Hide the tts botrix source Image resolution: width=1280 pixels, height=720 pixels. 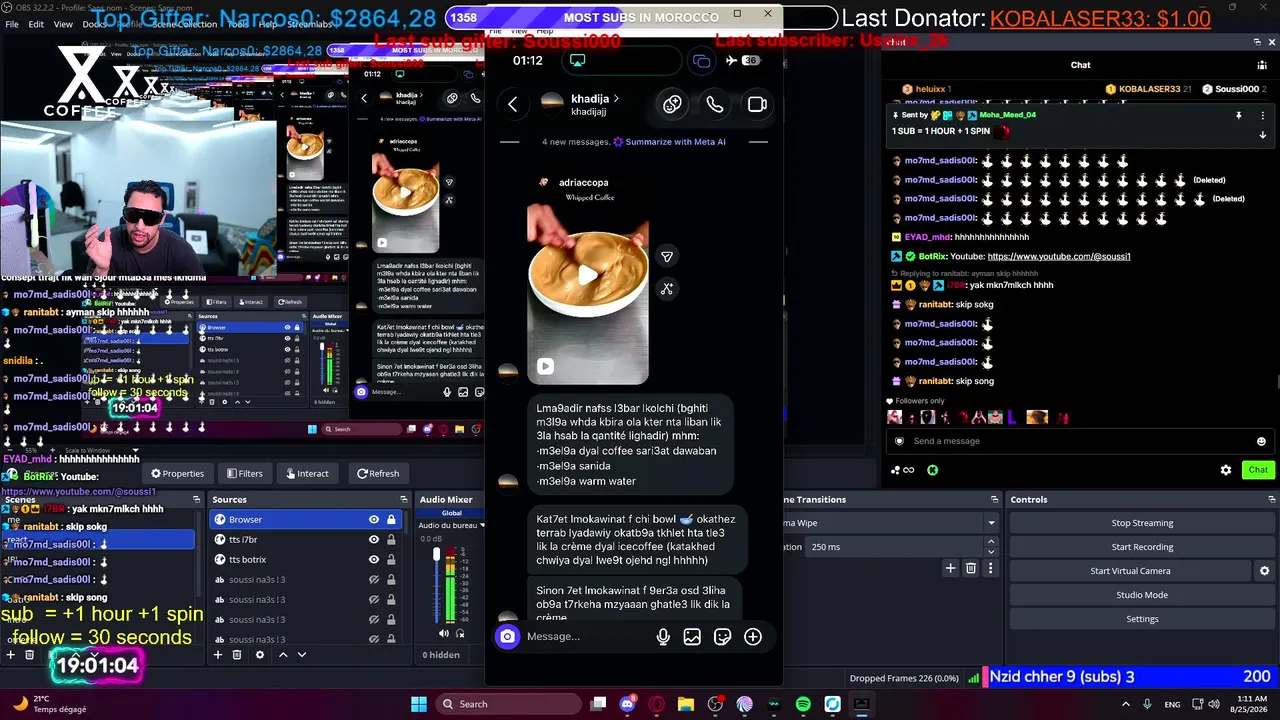(374, 559)
